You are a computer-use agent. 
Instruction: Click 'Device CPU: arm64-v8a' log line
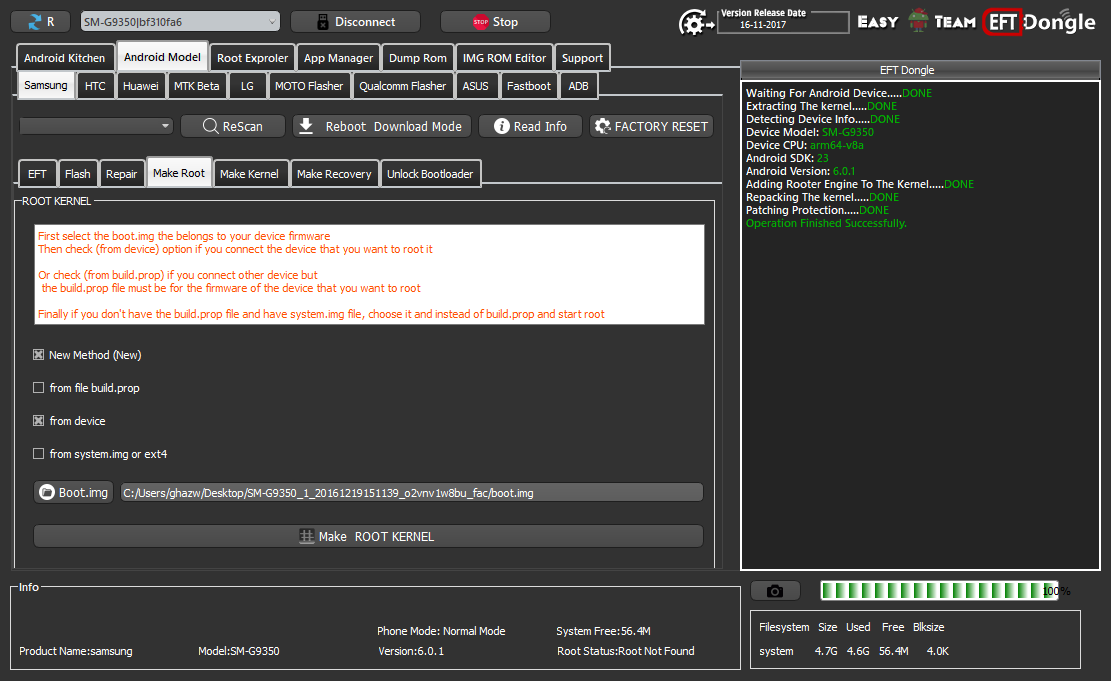(x=805, y=145)
